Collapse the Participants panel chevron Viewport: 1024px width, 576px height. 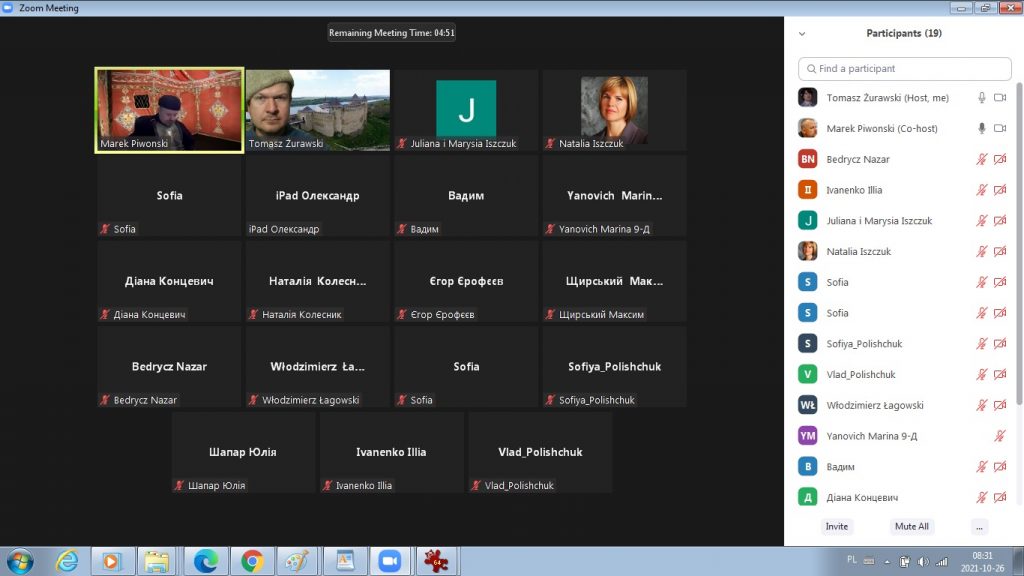(801, 34)
